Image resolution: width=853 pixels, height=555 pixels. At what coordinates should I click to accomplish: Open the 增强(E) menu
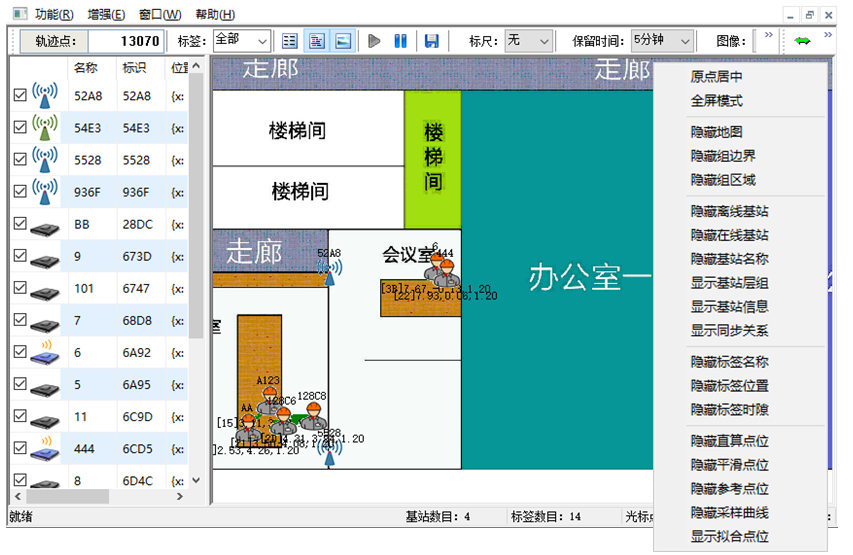106,14
